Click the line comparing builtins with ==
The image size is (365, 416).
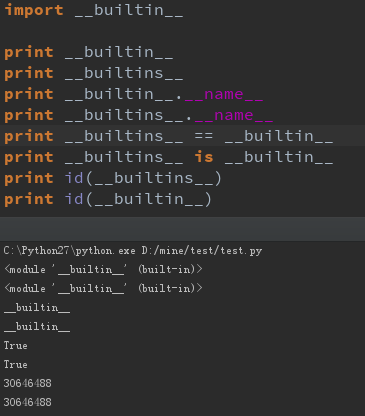click(169, 136)
